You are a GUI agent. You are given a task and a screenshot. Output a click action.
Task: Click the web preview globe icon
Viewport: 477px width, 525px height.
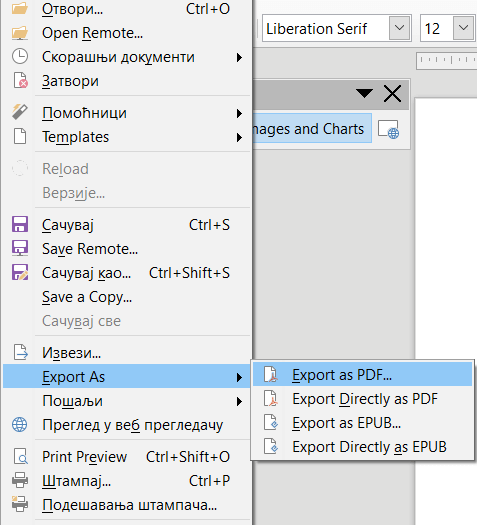20,425
